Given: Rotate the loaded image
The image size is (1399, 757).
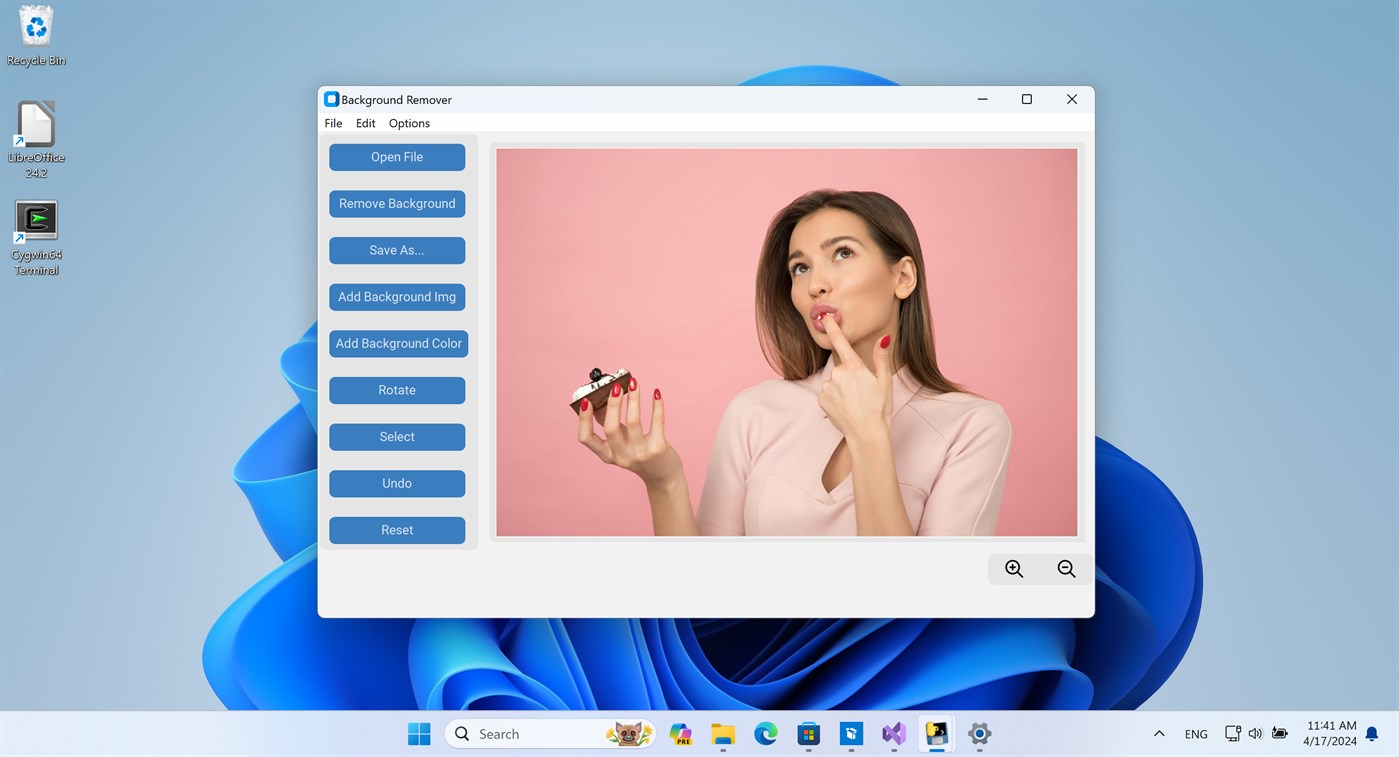Looking at the screenshot, I should click(x=397, y=390).
